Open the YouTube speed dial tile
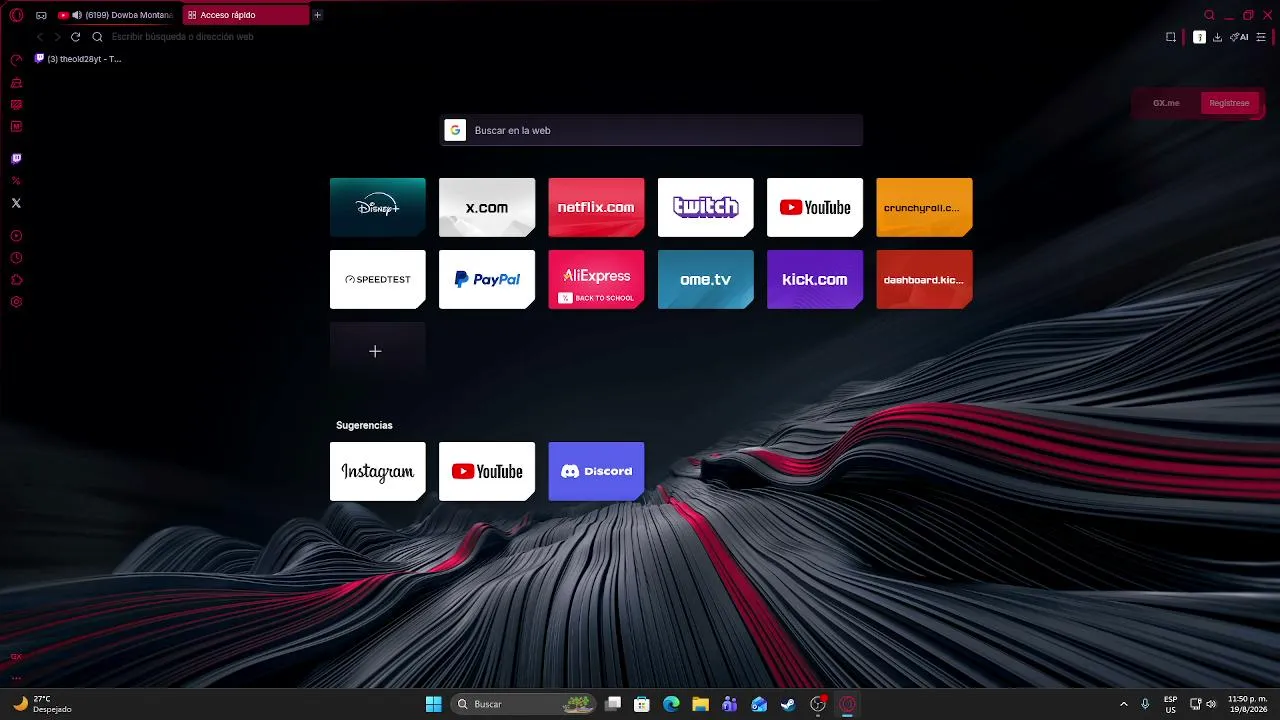This screenshot has width=1280, height=720. [x=815, y=207]
